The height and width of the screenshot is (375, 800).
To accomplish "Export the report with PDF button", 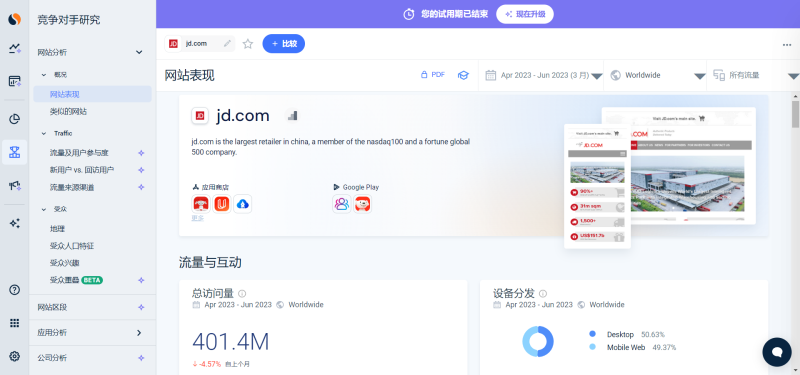I will (432, 74).
